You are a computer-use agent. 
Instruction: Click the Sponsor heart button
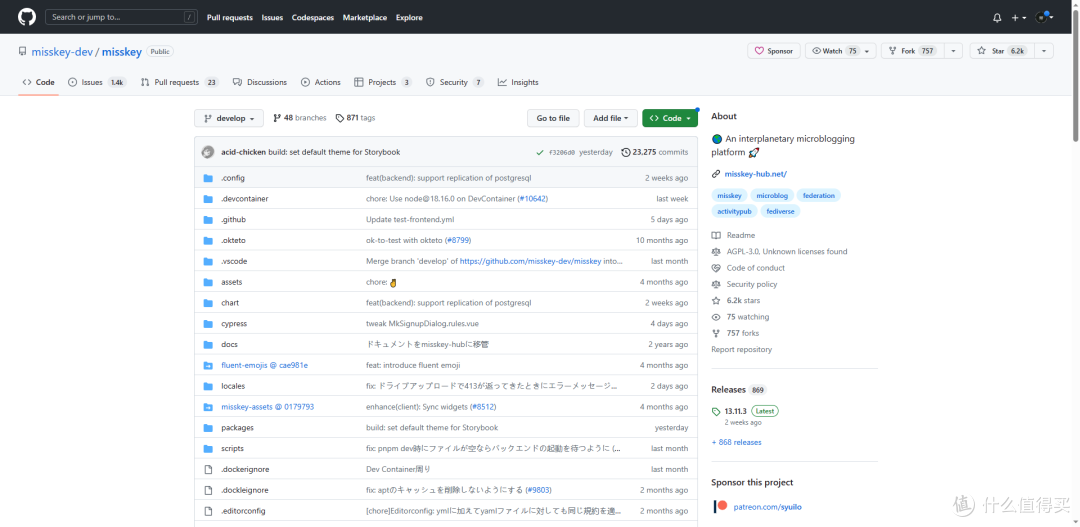point(773,51)
